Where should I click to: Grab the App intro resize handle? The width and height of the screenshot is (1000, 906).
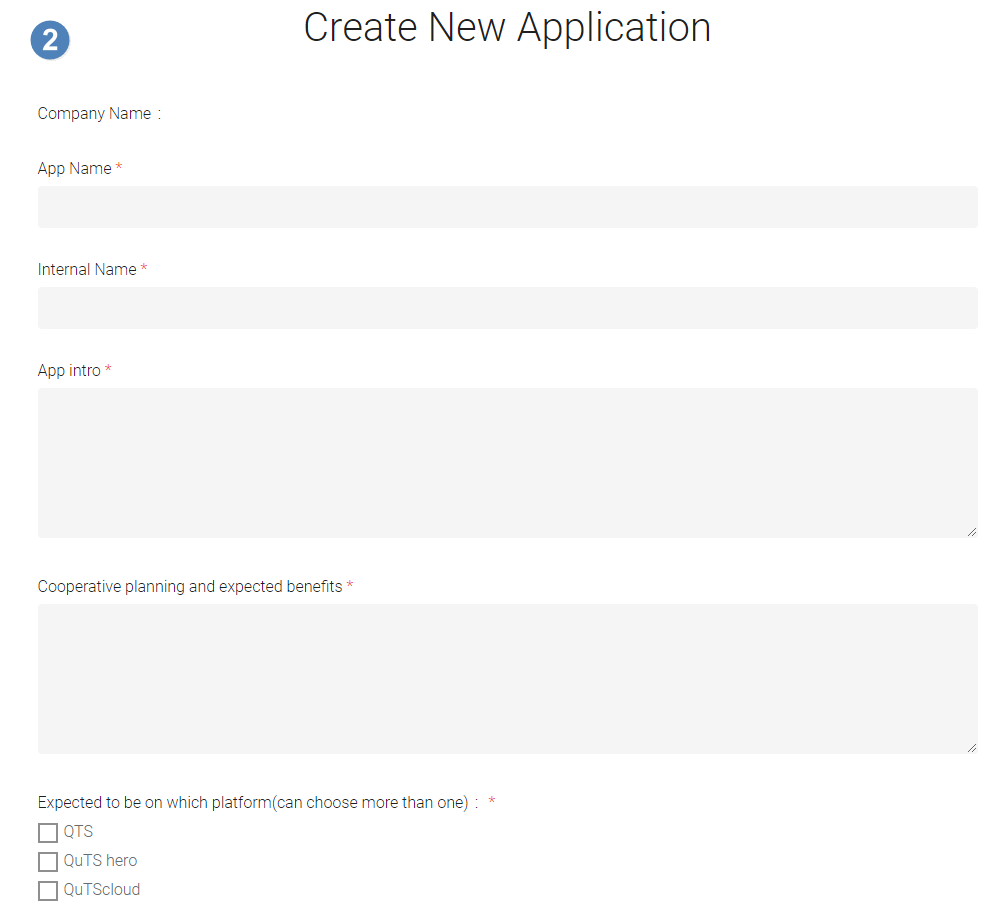point(971,531)
